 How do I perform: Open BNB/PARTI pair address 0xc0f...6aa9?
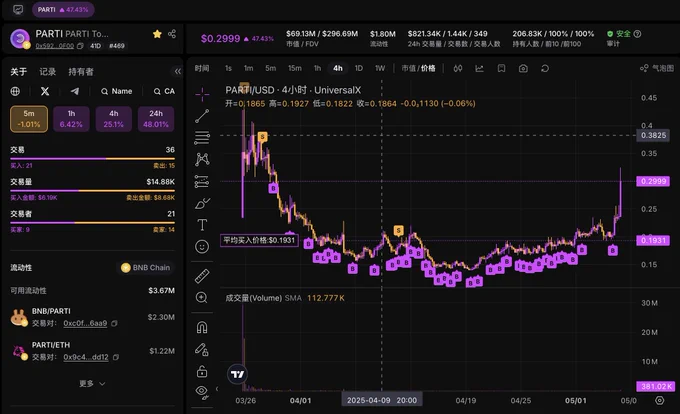85,323
